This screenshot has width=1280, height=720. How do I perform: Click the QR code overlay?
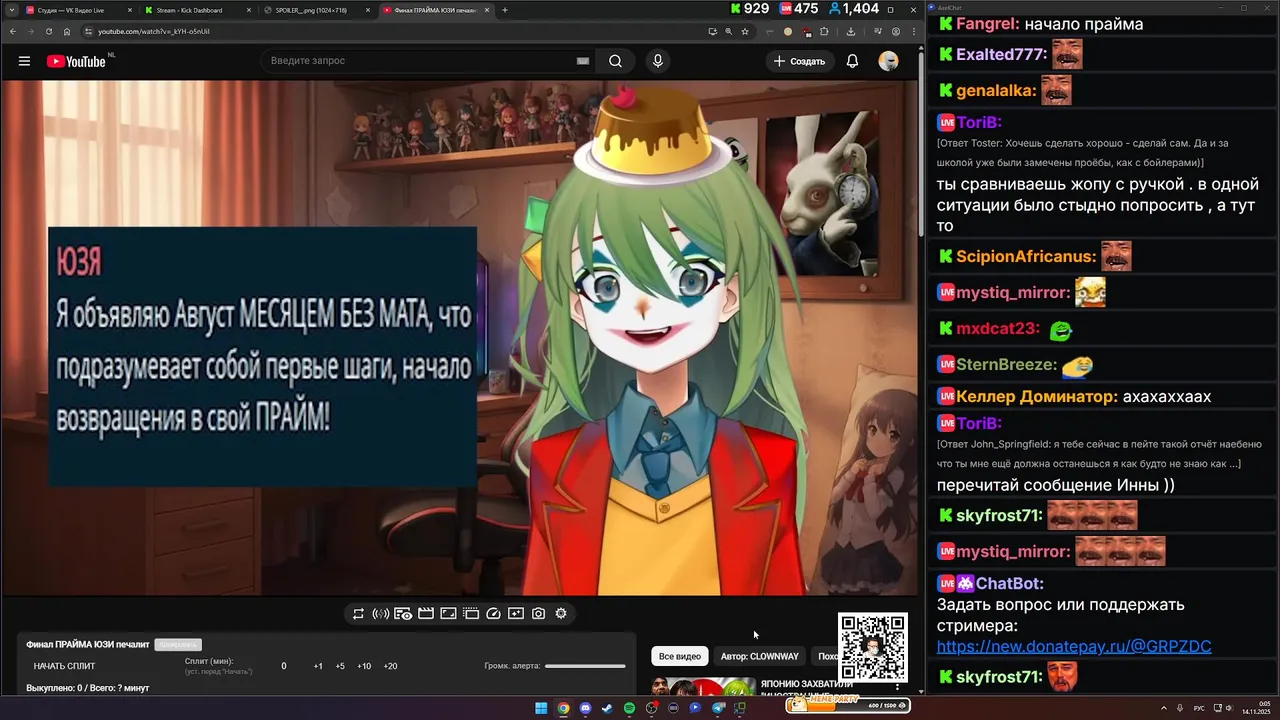click(x=873, y=647)
